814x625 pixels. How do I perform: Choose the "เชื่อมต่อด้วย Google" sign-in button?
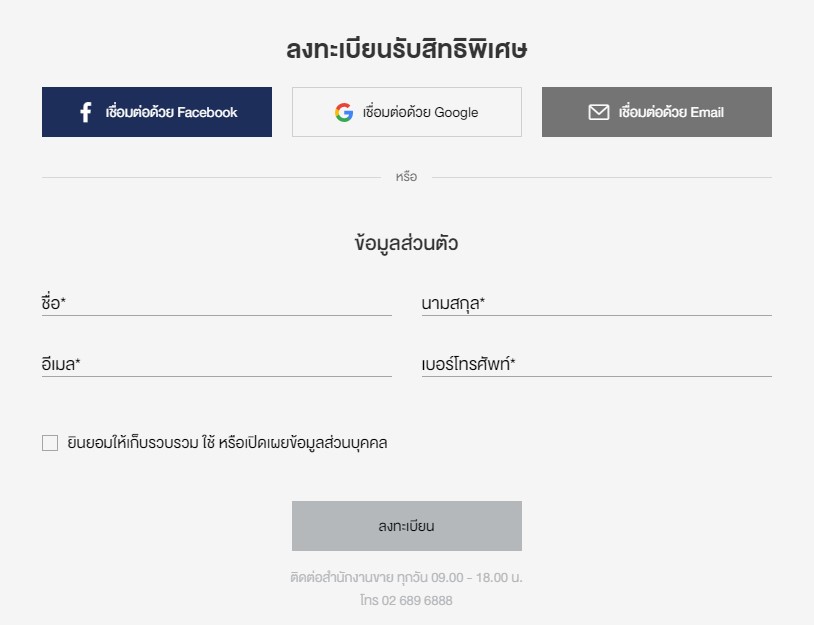[406, 112]
